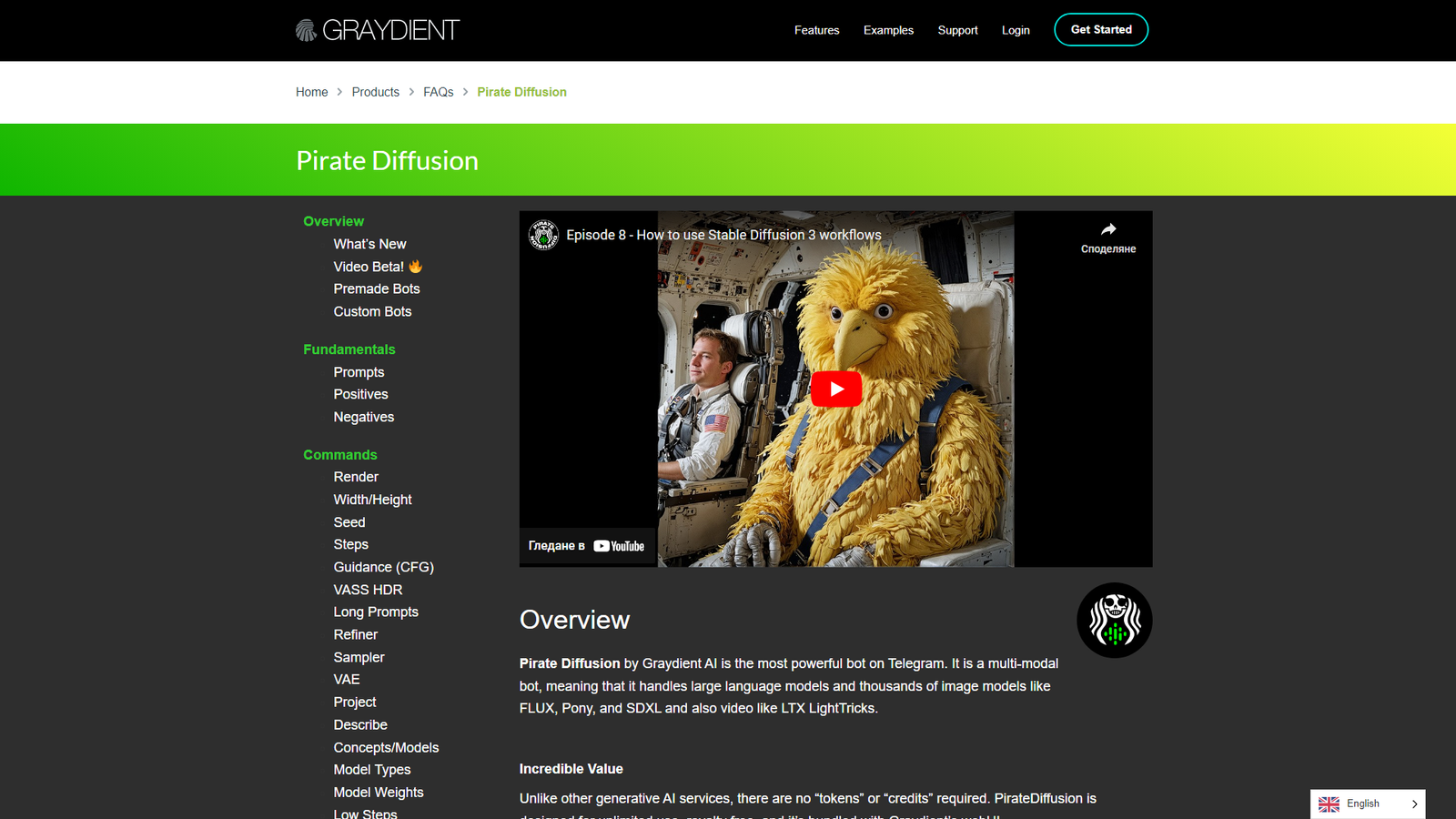This screenshot has height=819, width=1456.
Task: Open Steps sidebar link
Action: click(x=350, y=544)
